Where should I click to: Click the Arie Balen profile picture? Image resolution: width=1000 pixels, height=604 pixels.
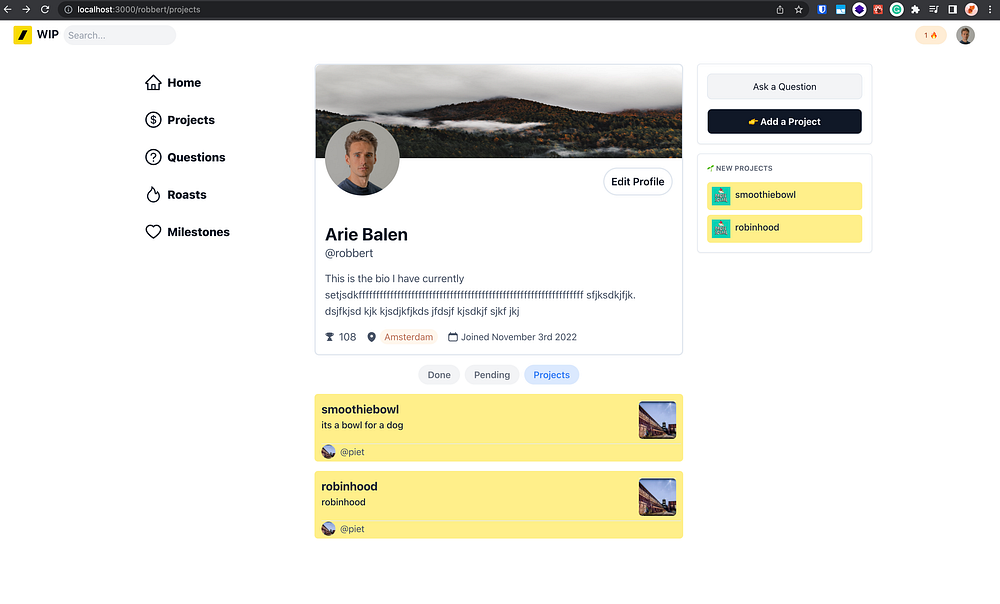[x=362, y=158]
